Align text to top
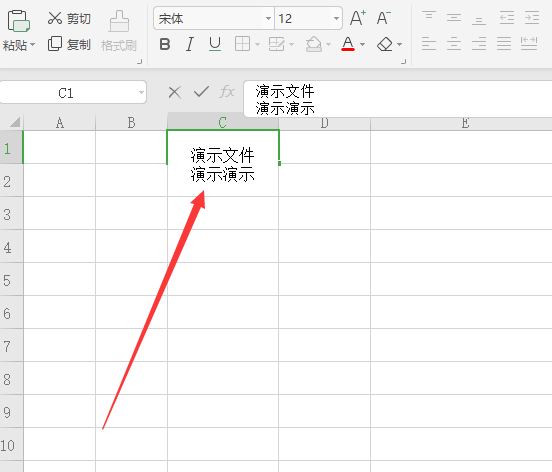This screenshot has width=552, height=472. 429,17
